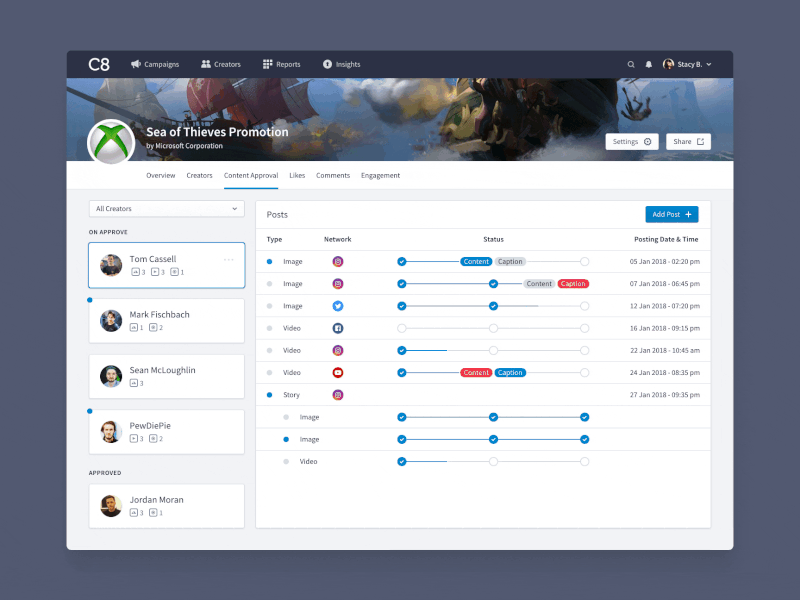Click Sean McLoughlin's avatar
The width and height of the screenshot is (800, 600).
pos(111,376)
